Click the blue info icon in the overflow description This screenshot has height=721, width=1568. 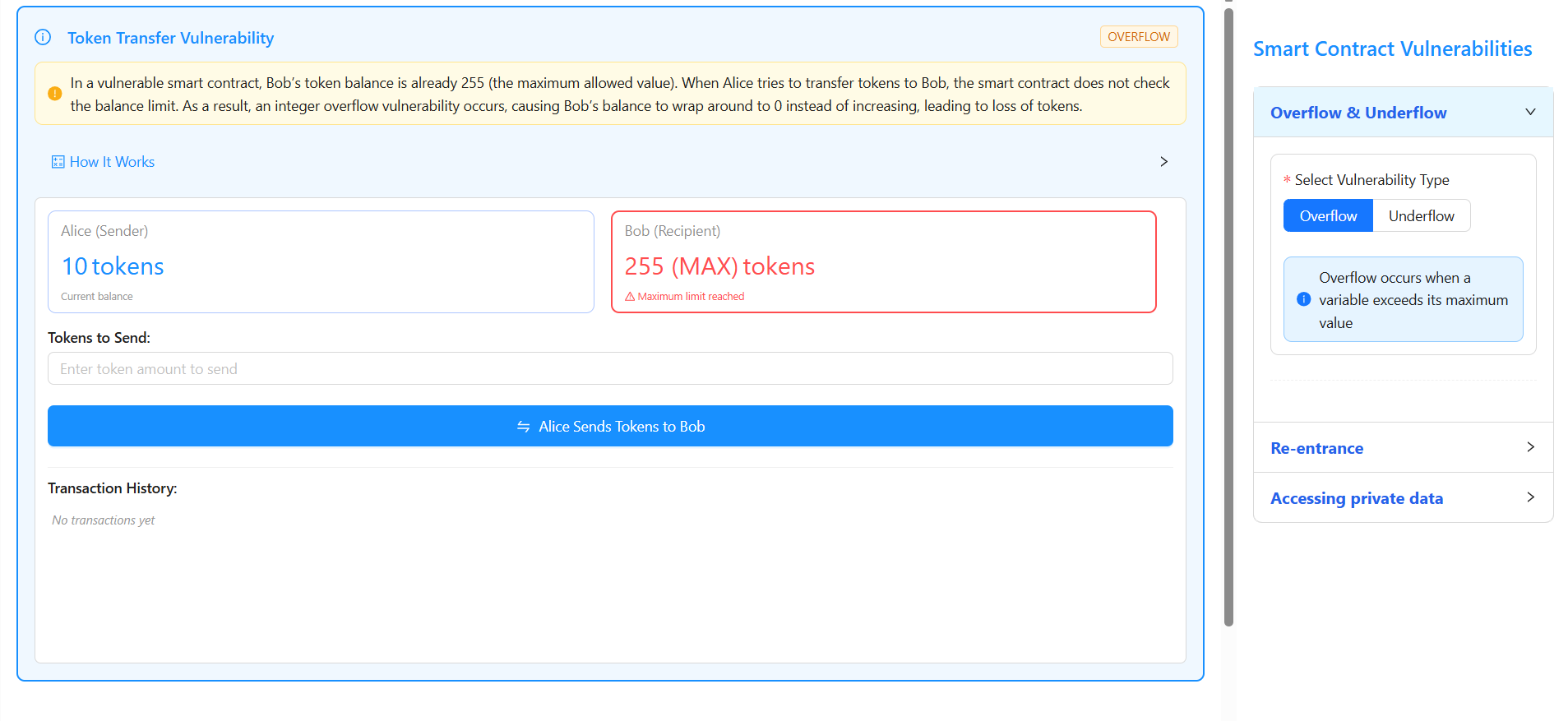1303,300
